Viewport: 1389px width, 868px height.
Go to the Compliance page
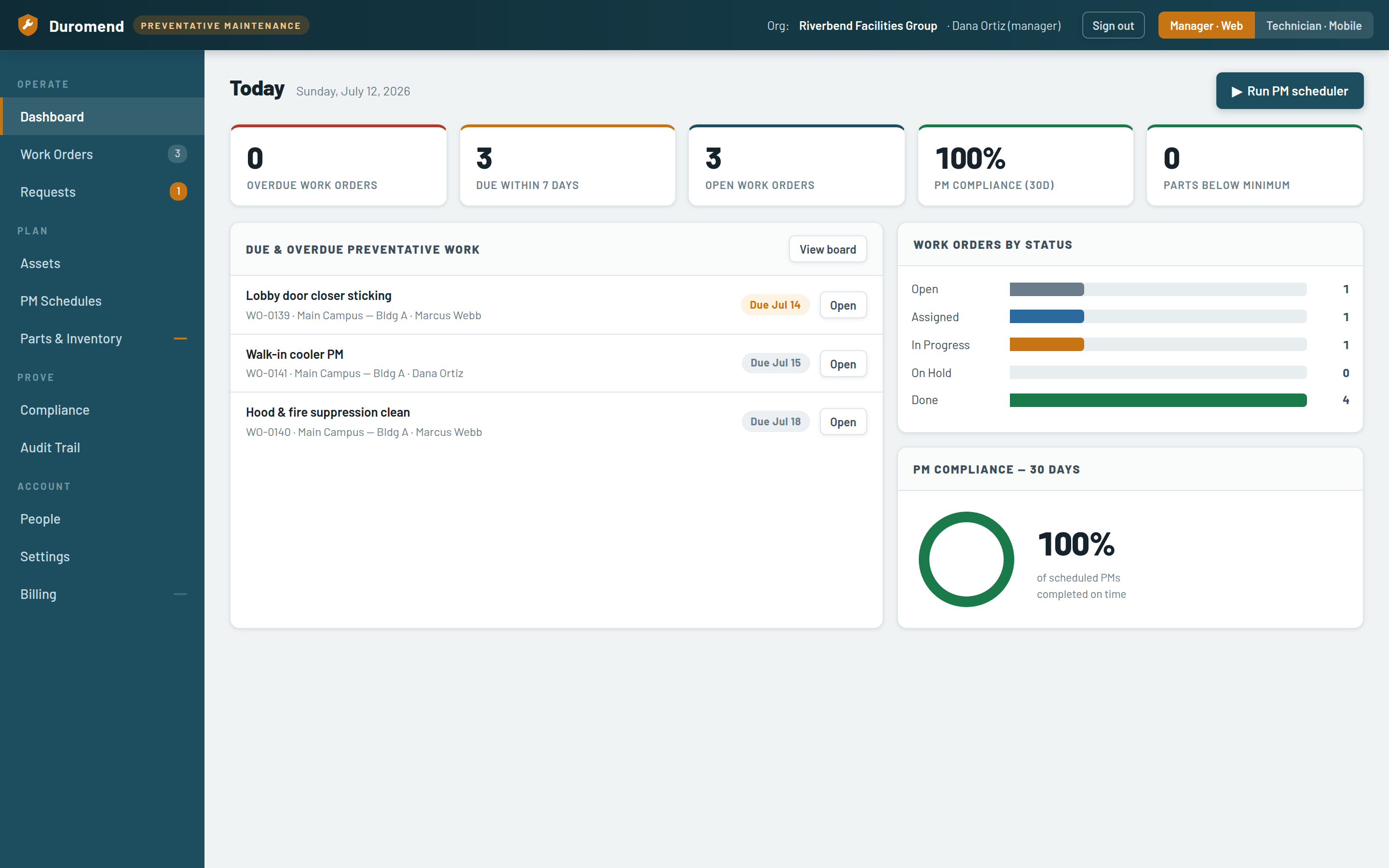pos(102,410)
